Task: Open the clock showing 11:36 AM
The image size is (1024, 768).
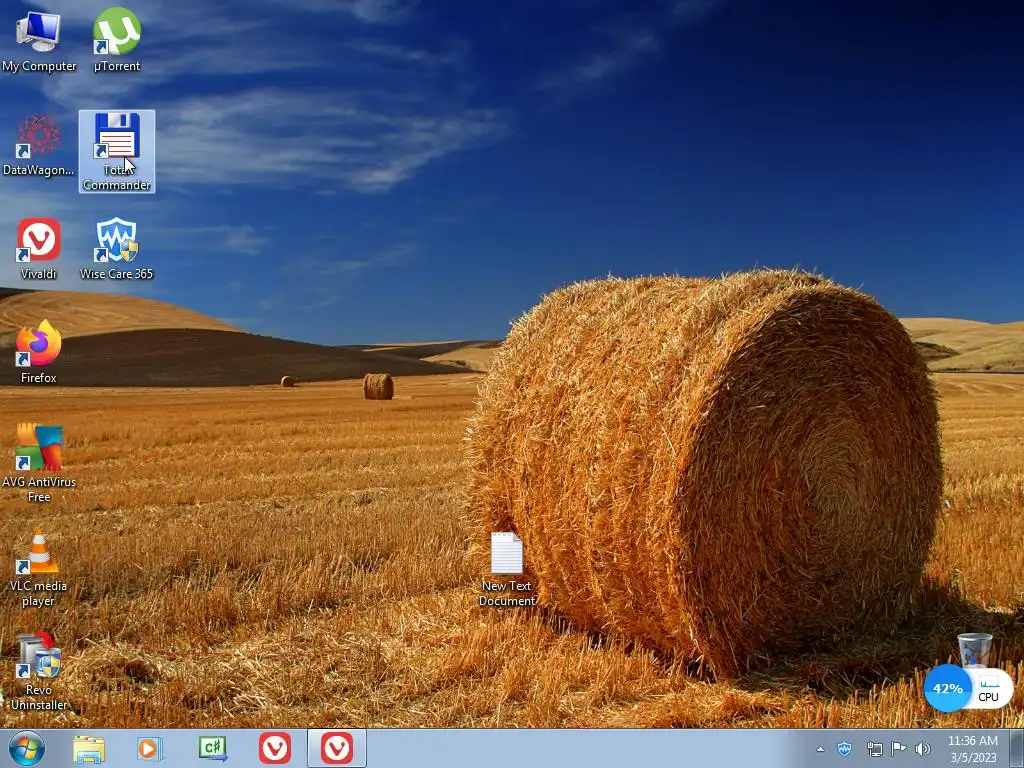Action: coord(972,749)
